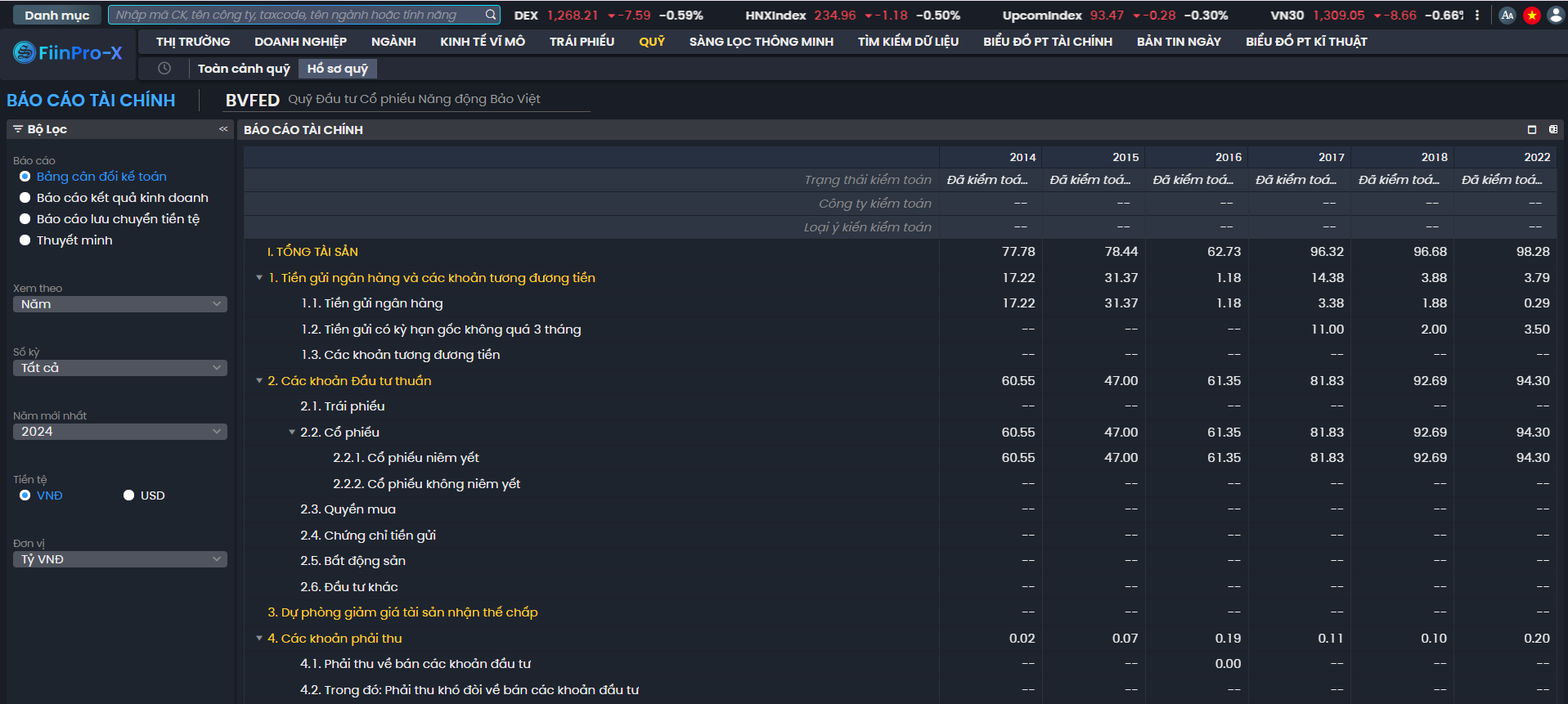The width and height of the screenshot is (1568, 704).
Task: Open the Năm mới nhất 2024 dropdown
Action: coord(120,432)
